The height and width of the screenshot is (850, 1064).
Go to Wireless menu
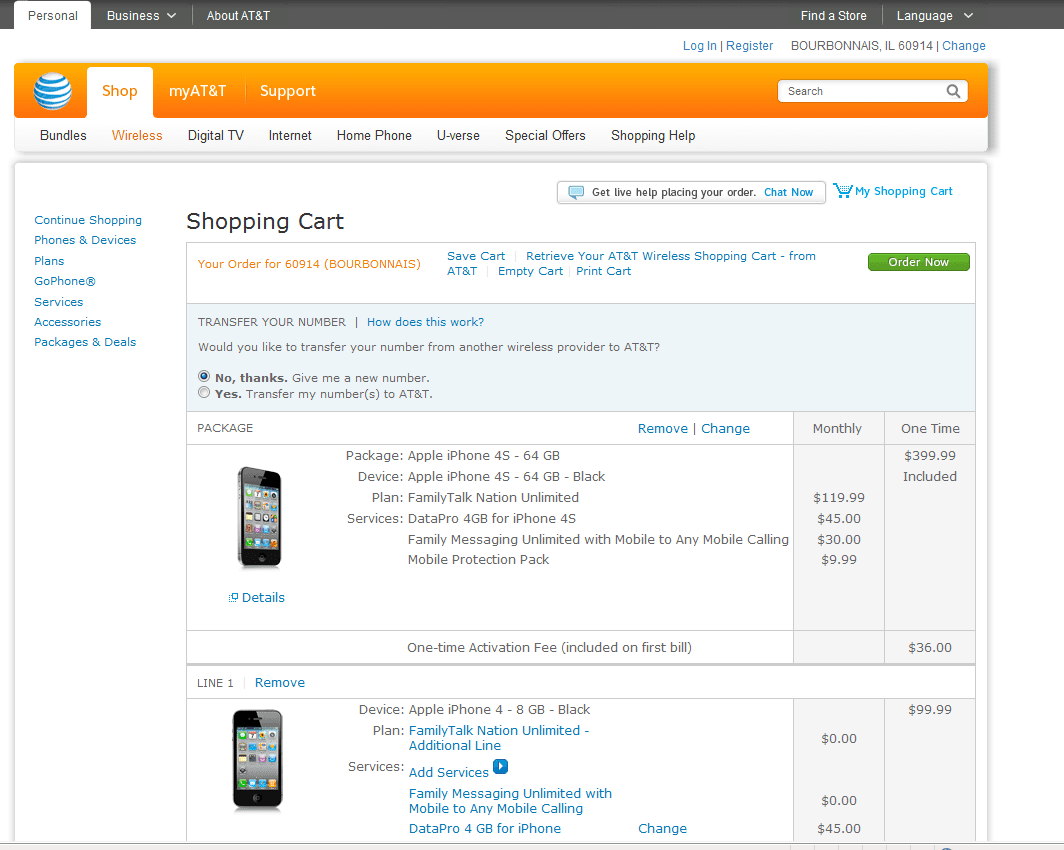pos(137,135)
